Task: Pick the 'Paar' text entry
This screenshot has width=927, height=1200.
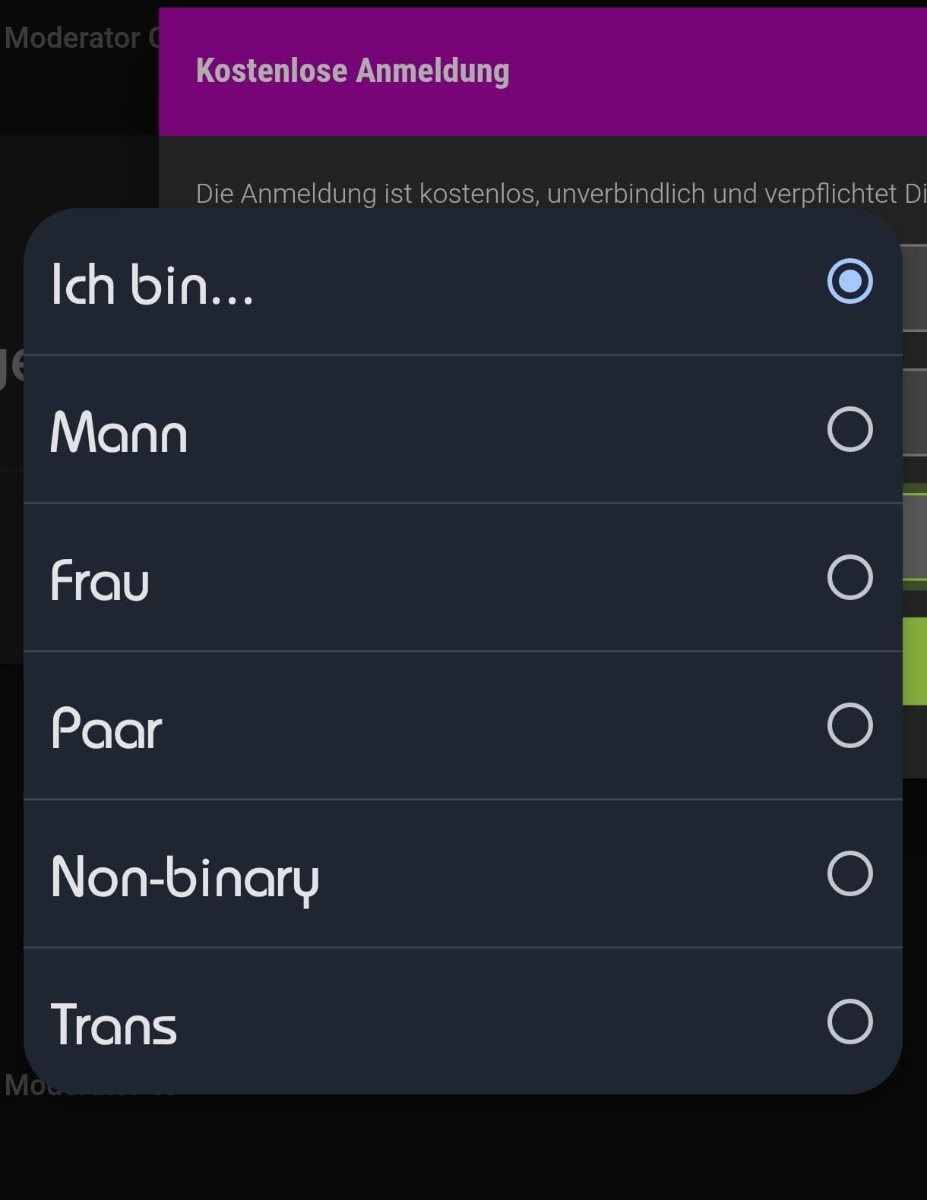Action: click(x=106, y=729)
